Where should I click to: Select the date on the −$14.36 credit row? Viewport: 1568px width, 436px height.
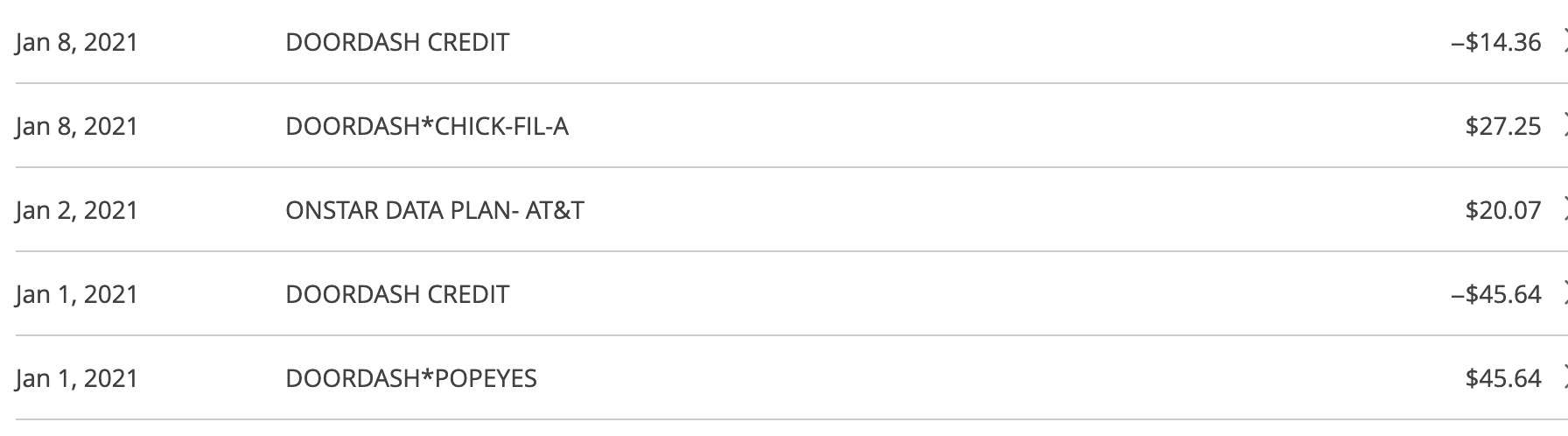coord(77,43)
